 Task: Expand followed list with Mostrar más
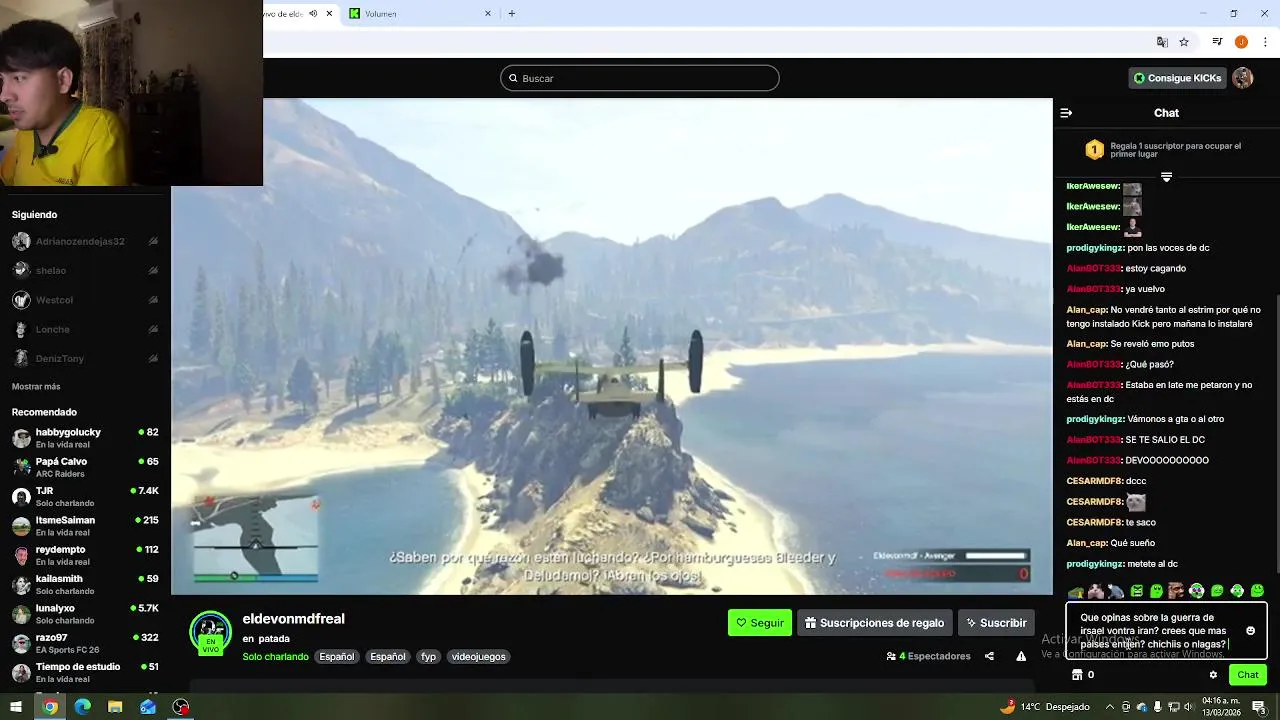point(36,386)
